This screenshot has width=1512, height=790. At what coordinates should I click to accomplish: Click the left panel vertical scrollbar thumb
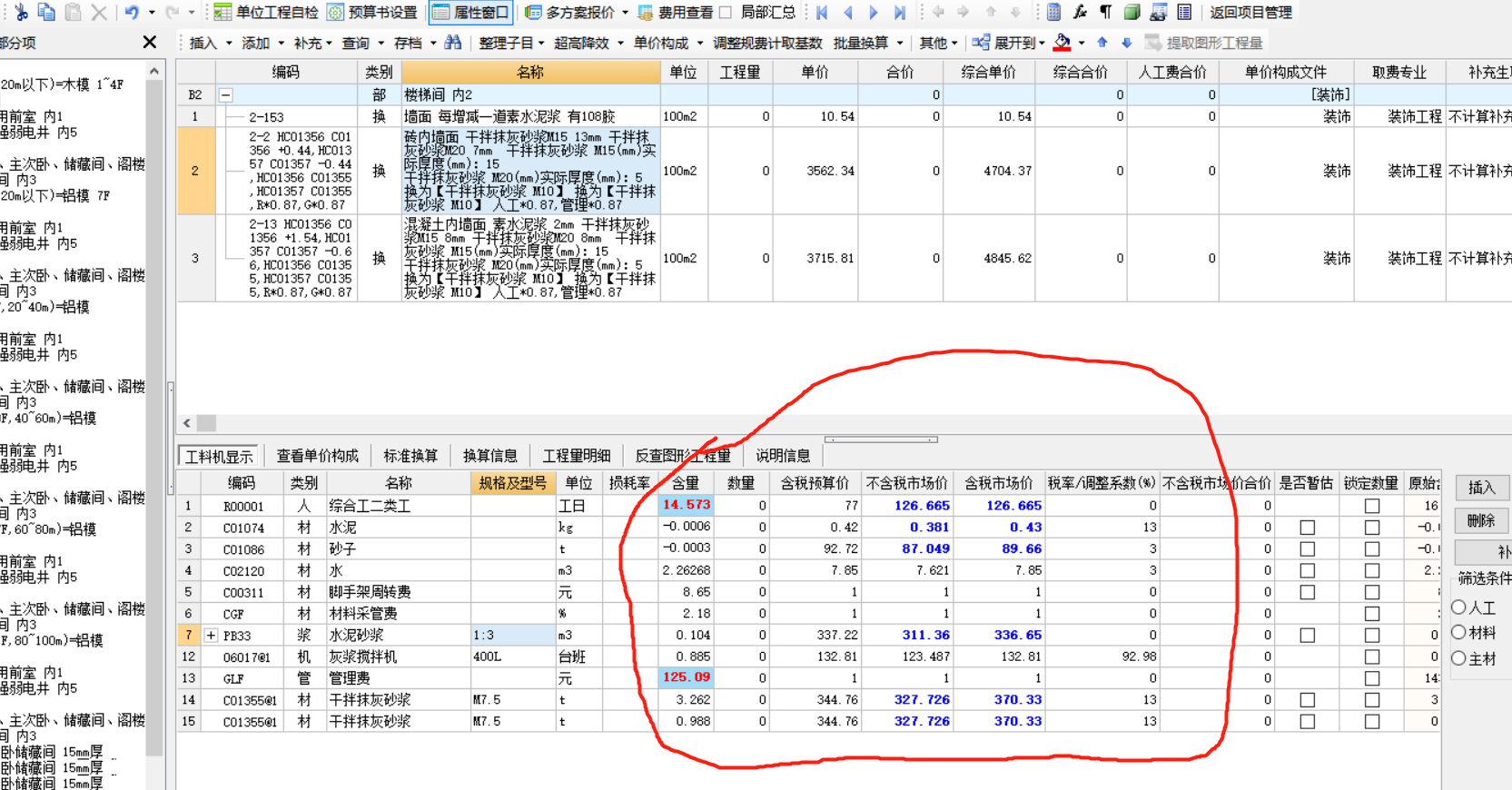(154, 418)
